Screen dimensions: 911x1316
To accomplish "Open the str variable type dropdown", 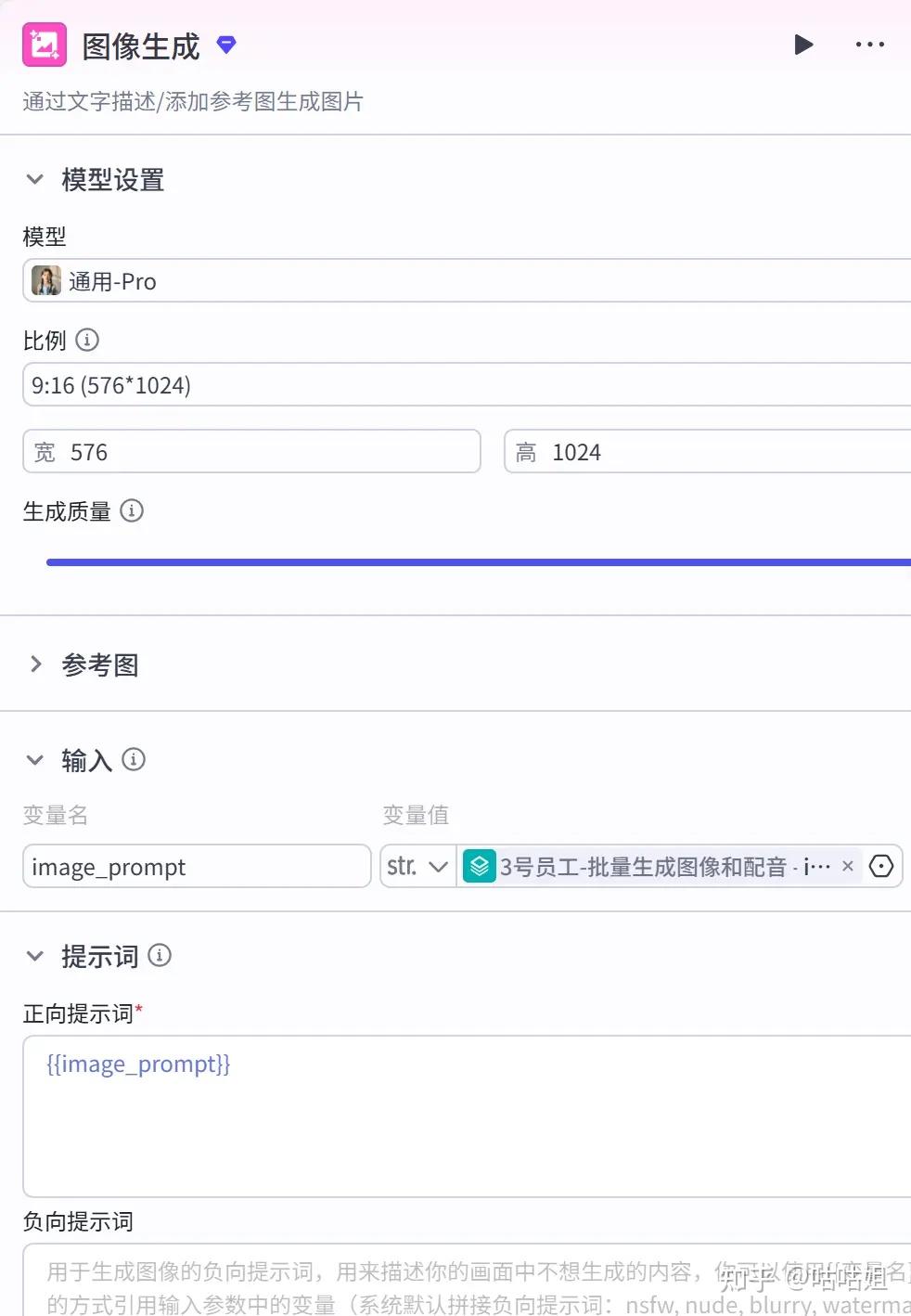I will click(418, 866).
